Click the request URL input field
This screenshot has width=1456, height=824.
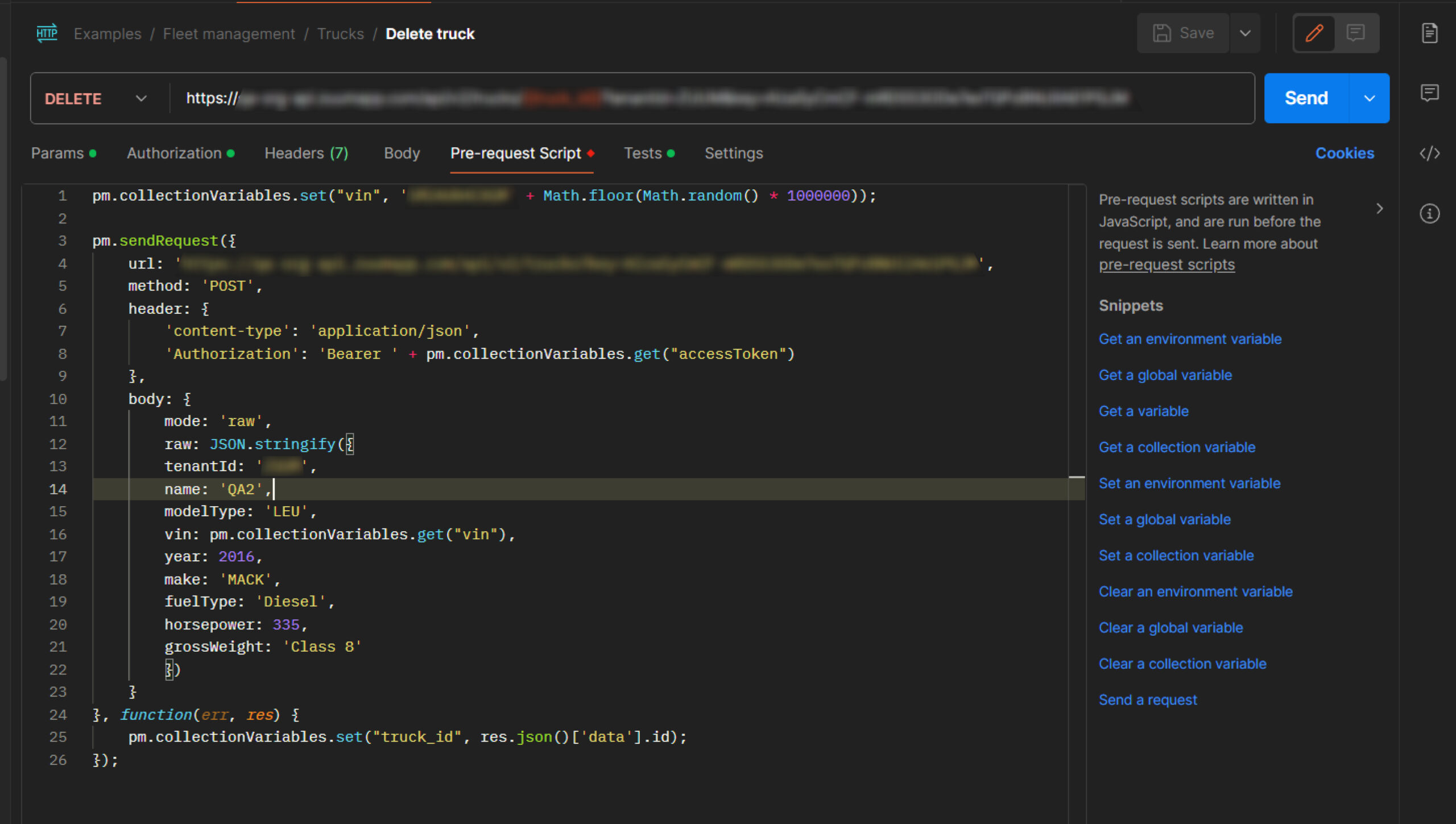[x=682, y=98]
